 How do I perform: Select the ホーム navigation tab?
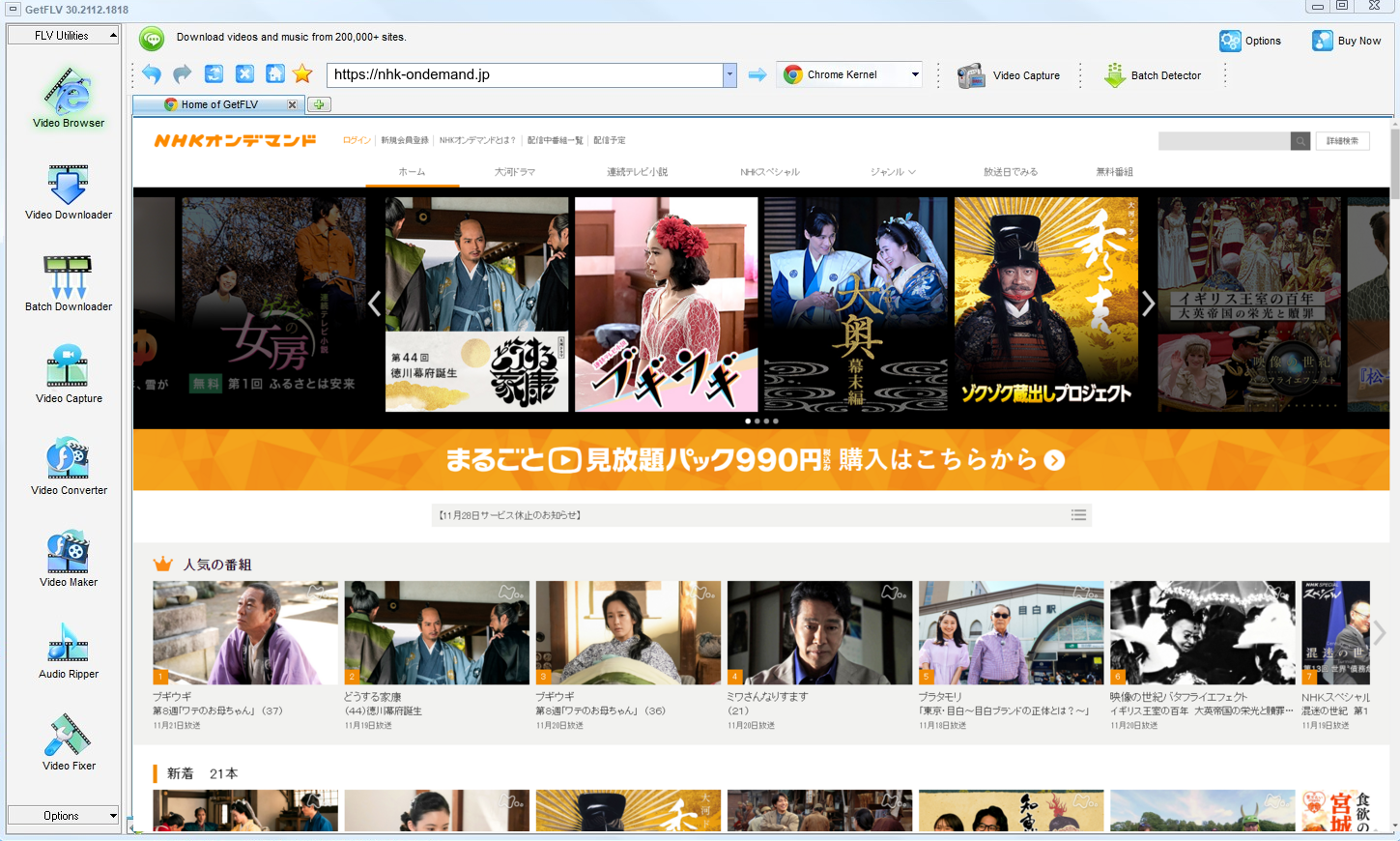[412, 172]
